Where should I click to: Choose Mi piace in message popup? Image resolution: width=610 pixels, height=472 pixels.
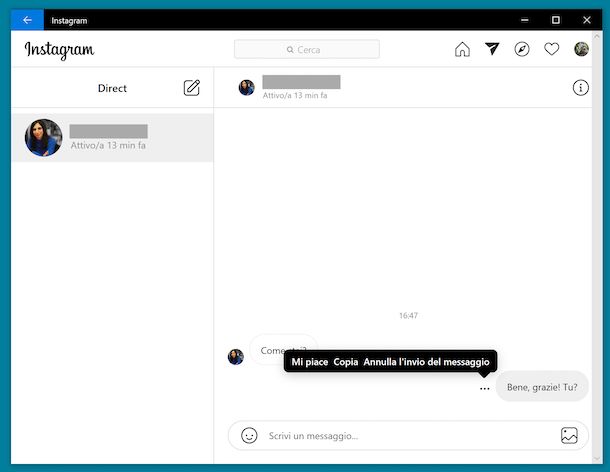pos(310,362)
